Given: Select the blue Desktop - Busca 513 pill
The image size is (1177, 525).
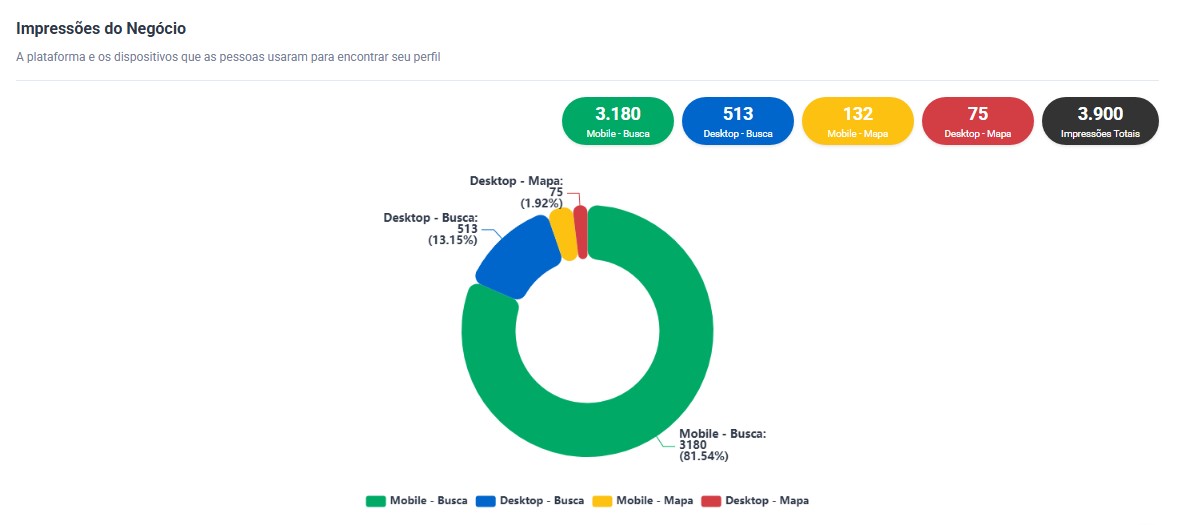Looking at the screenshot, I should click(737, 121).
